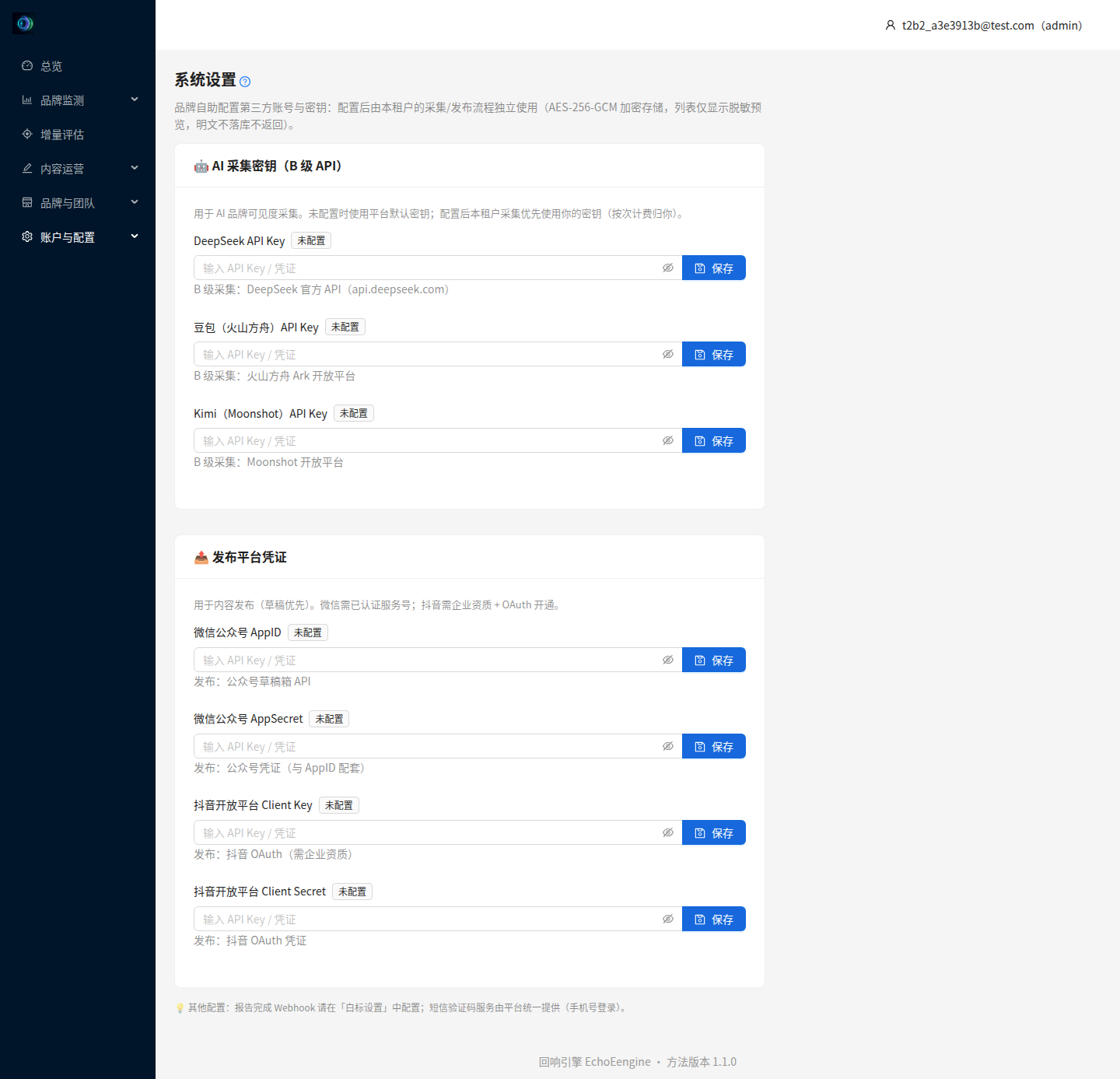
Task: Click the 增量评估 target icon
Action: (27, 135)
